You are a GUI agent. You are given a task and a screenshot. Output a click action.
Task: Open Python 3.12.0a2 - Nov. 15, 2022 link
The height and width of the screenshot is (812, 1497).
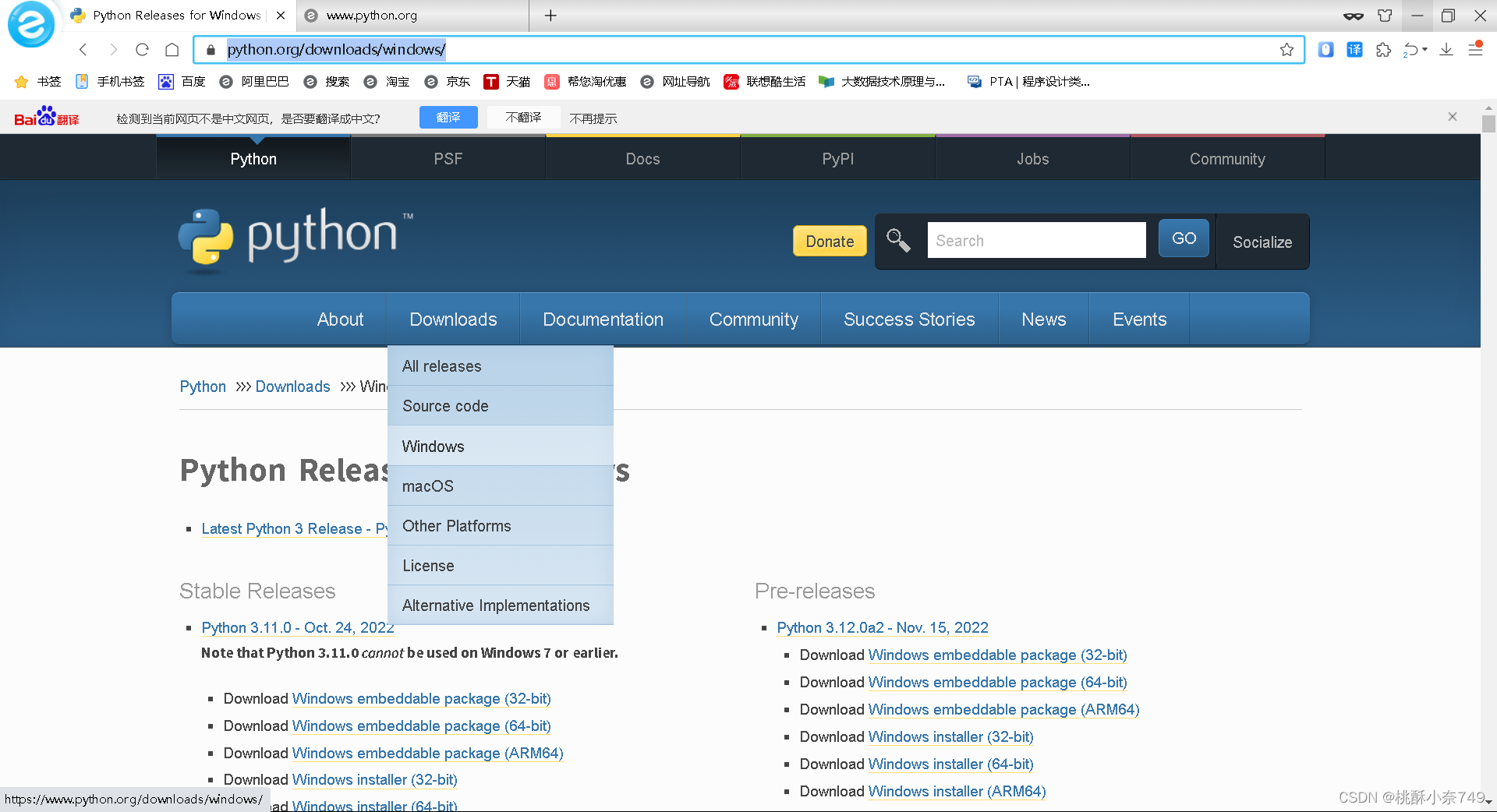point(883,627)
